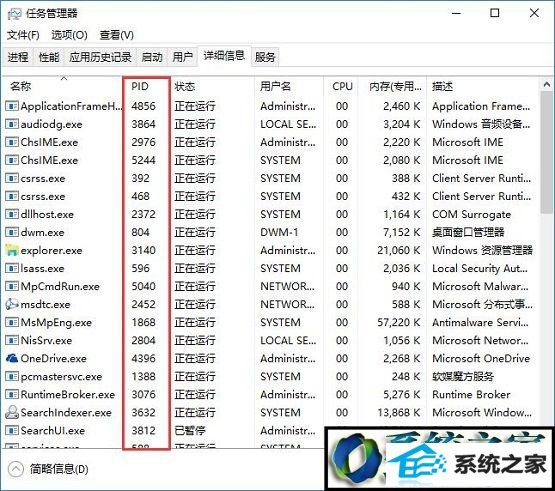The height and width of the screenshot is (491, 555).
Task: Click the RuntimeBroker.exe process icon
Action: click(x=12, y=394)
